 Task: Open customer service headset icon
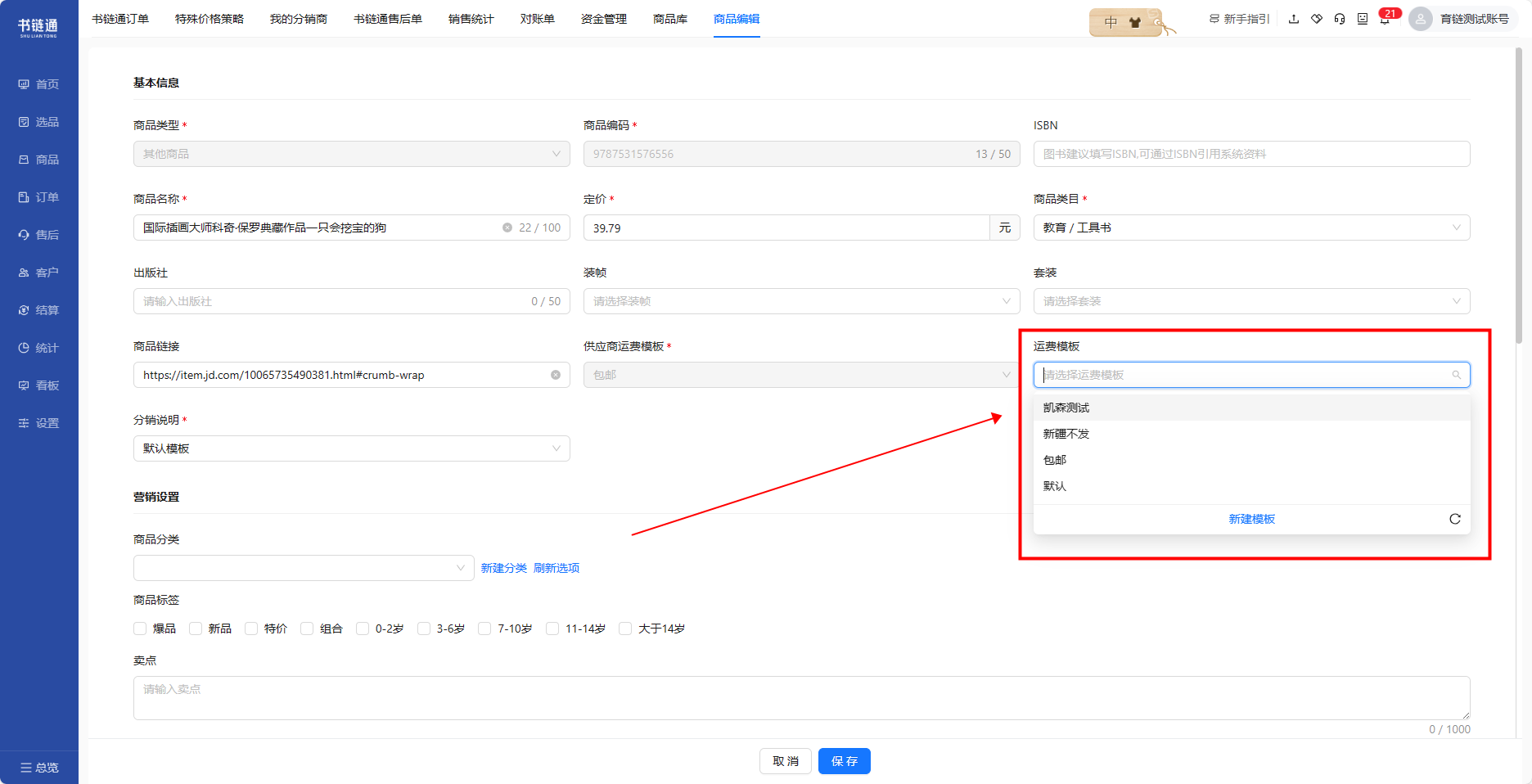click(x=1340, y=19)
